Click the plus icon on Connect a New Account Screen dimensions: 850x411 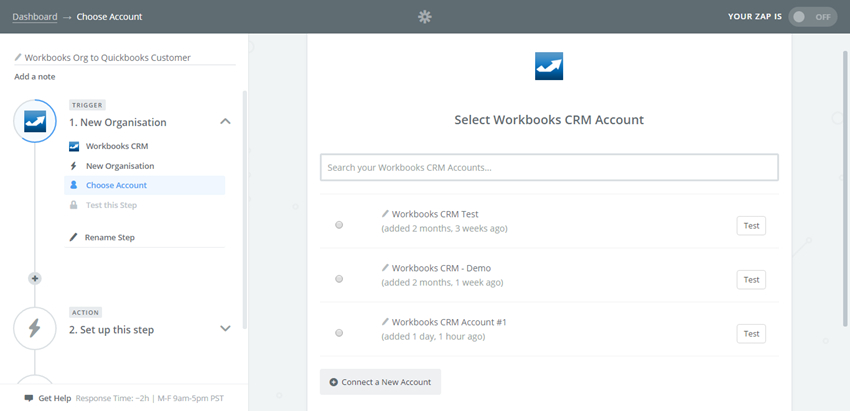click(334, 382)
